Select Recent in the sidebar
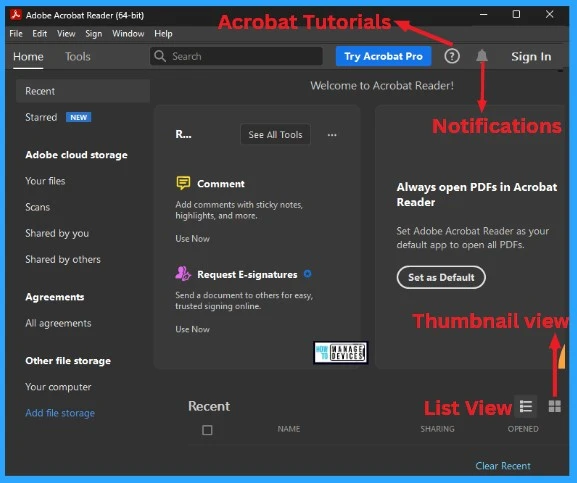This screenshot has width=577, height=483. tap(83, 91)
